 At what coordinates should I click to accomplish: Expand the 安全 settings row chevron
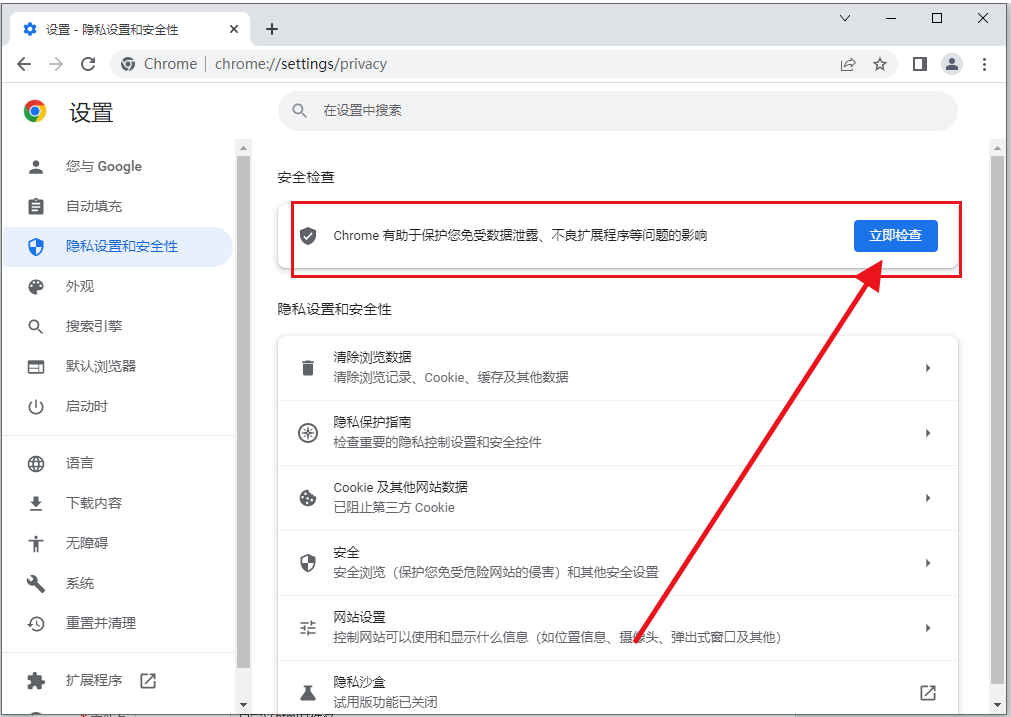click(927, 562)
